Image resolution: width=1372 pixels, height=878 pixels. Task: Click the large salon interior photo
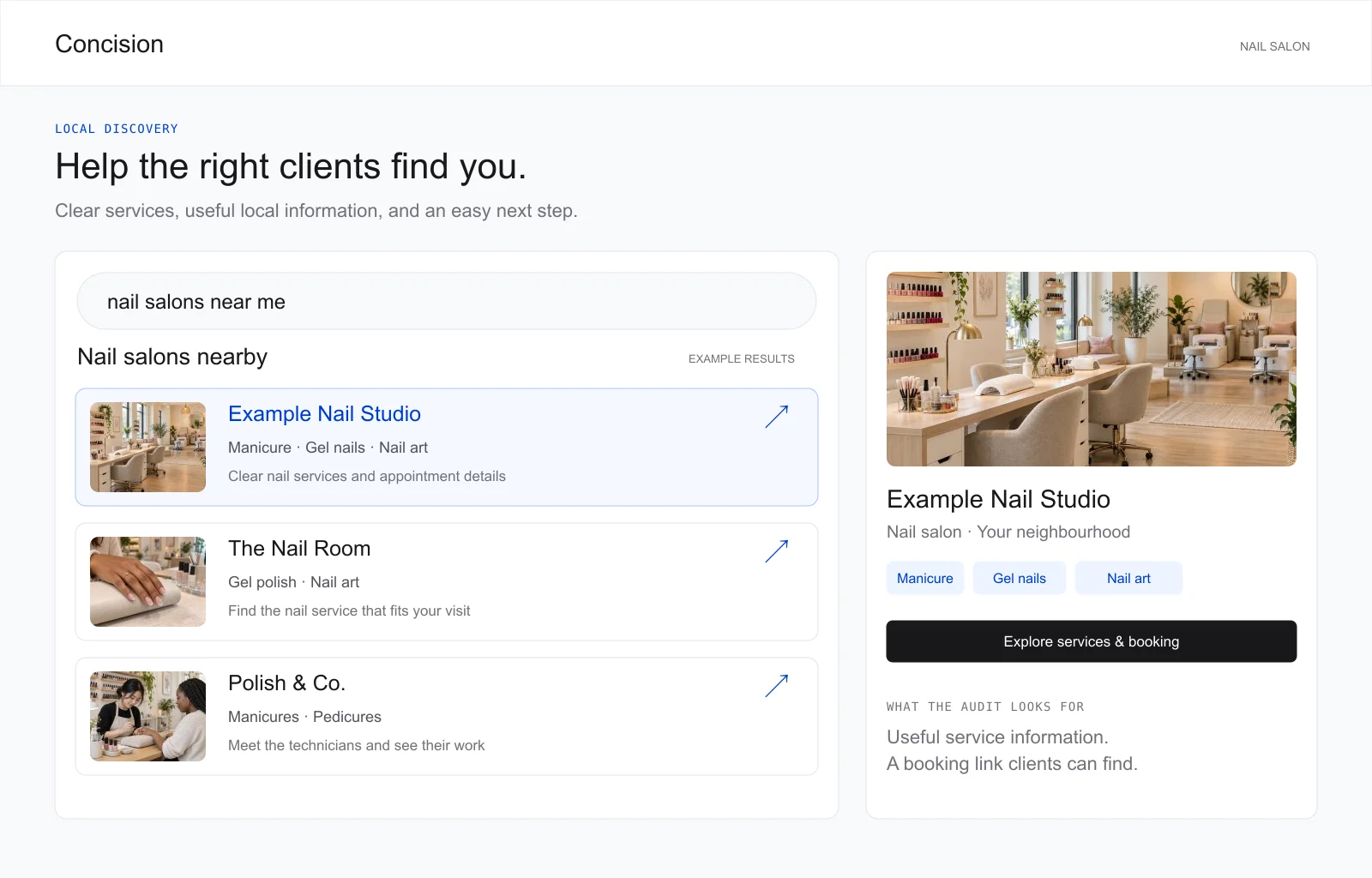click(x=1091, y=369)
